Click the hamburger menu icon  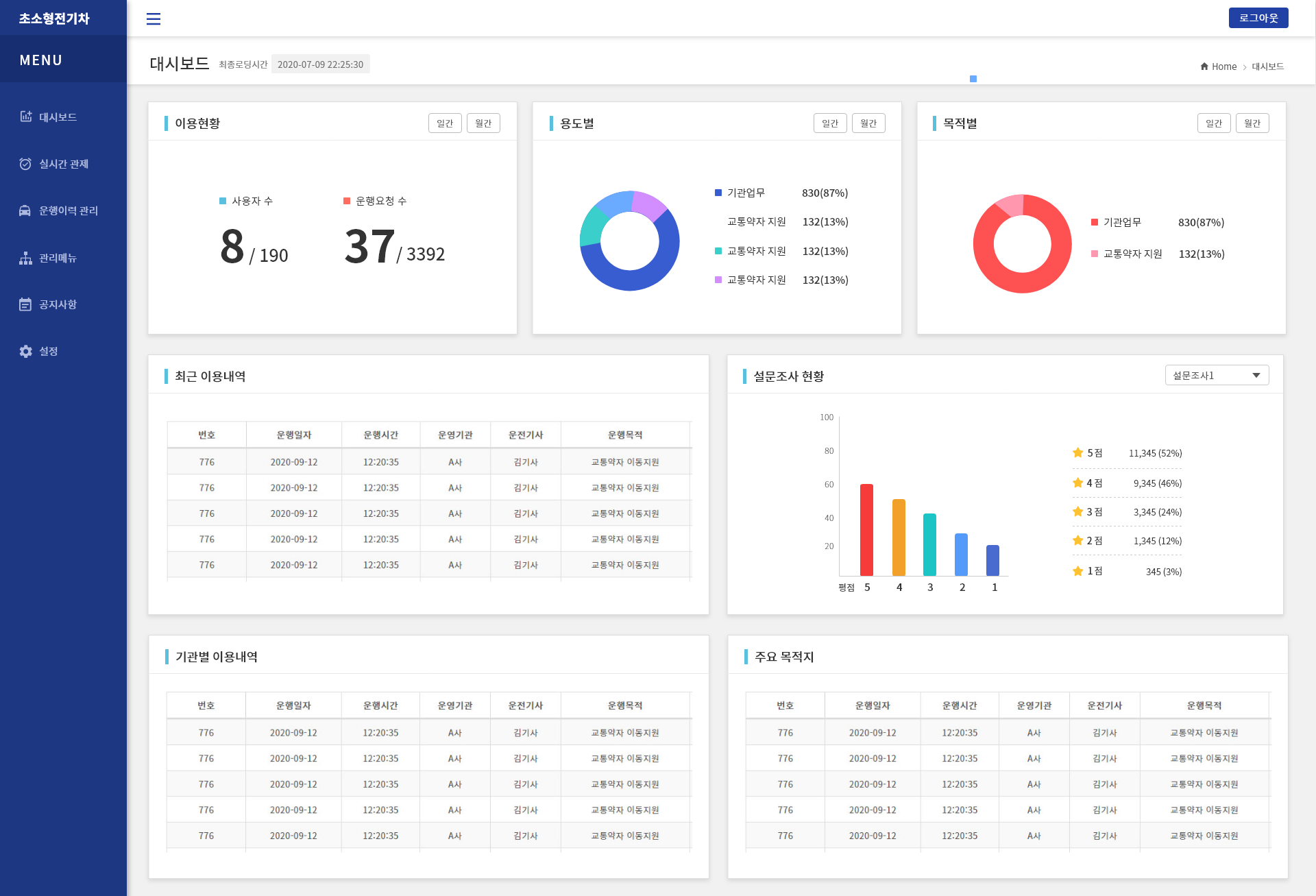[x=154, y=19]
